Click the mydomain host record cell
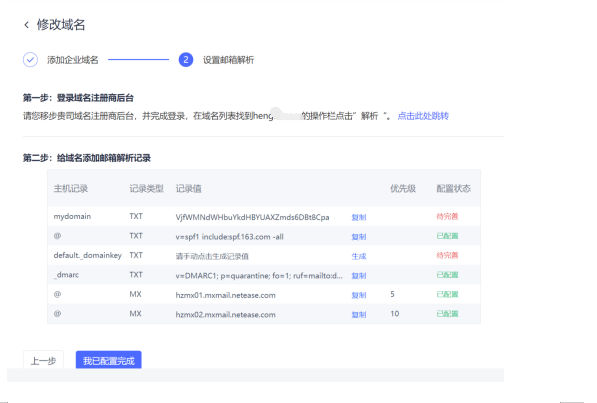The width and height of the screenshot is (597, 403). [x=72, y=216]
